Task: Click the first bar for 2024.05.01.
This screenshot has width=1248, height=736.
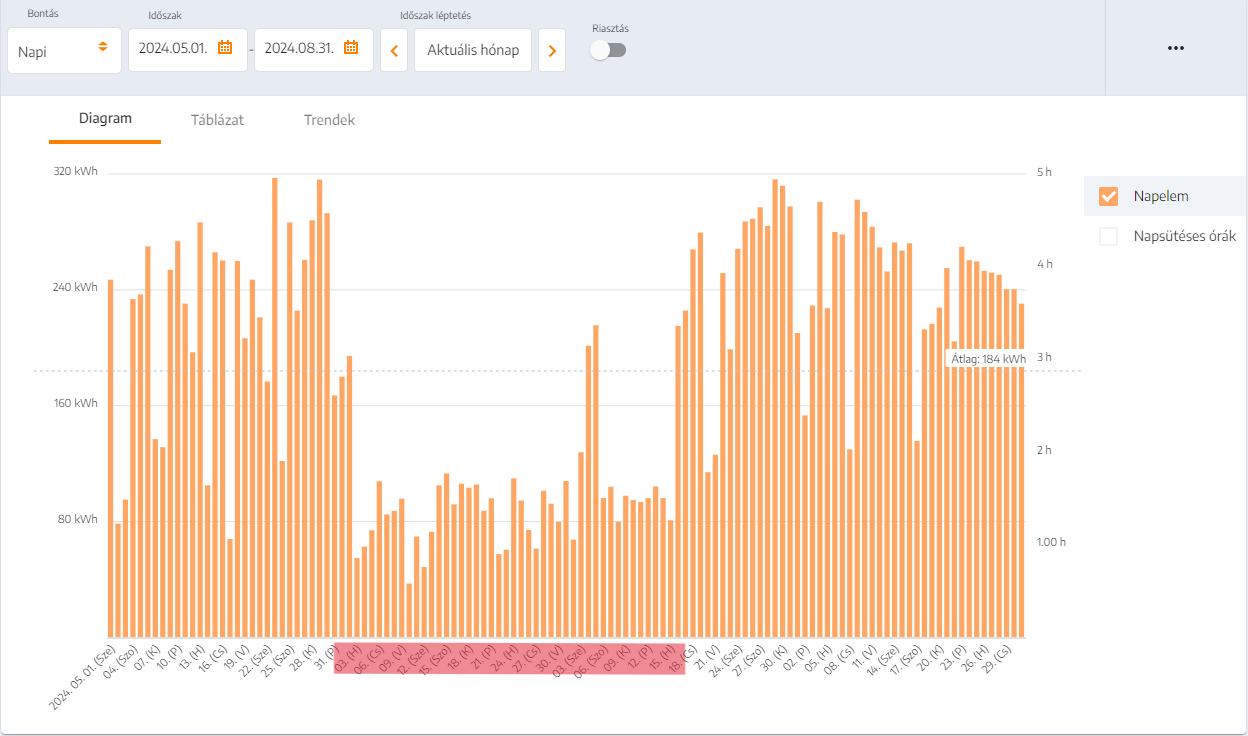Action: click(111, 458)
